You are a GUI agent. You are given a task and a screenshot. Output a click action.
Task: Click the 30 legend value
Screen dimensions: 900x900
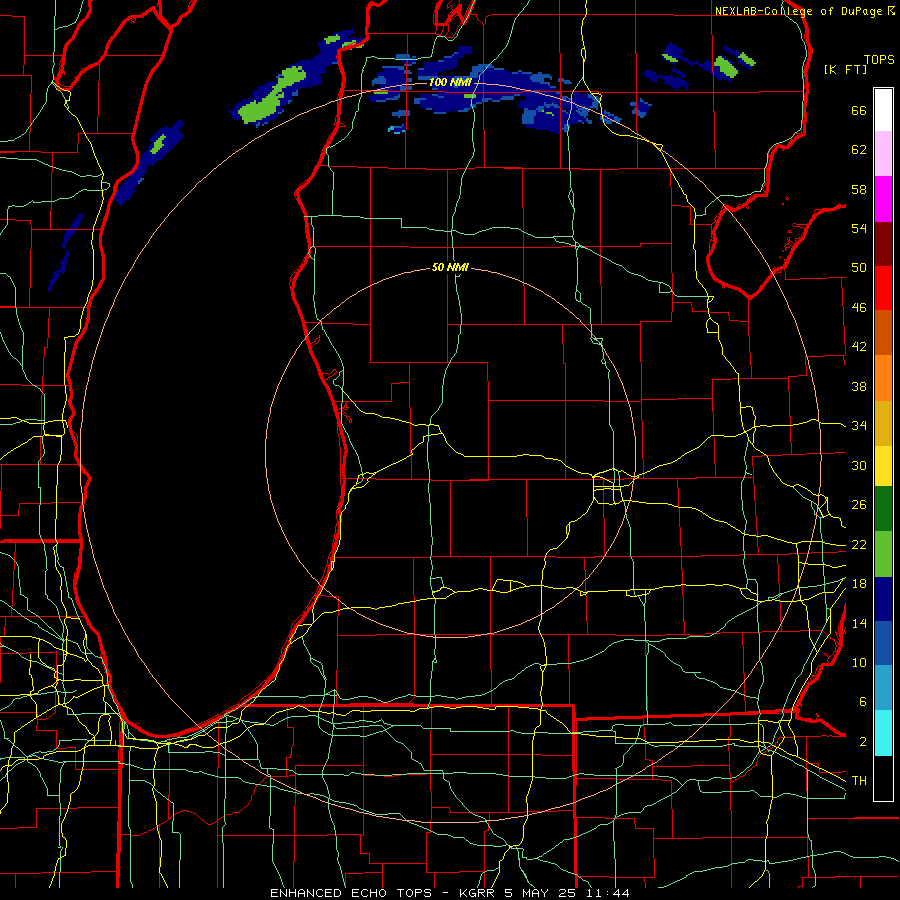(x=859, y=465)
